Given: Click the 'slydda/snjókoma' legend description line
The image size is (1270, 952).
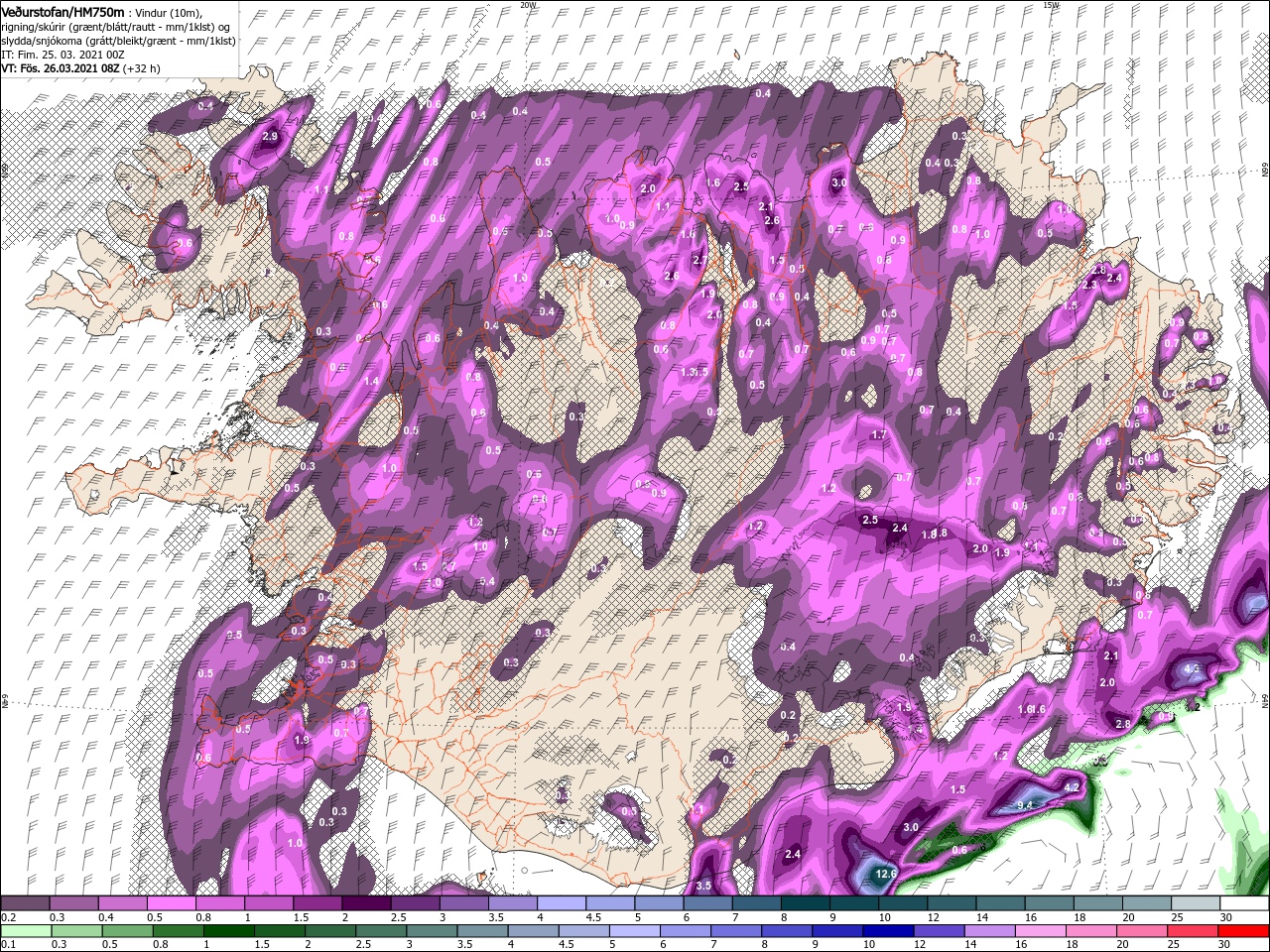Looking at the screenshot, I should click(x=118, y=41).
